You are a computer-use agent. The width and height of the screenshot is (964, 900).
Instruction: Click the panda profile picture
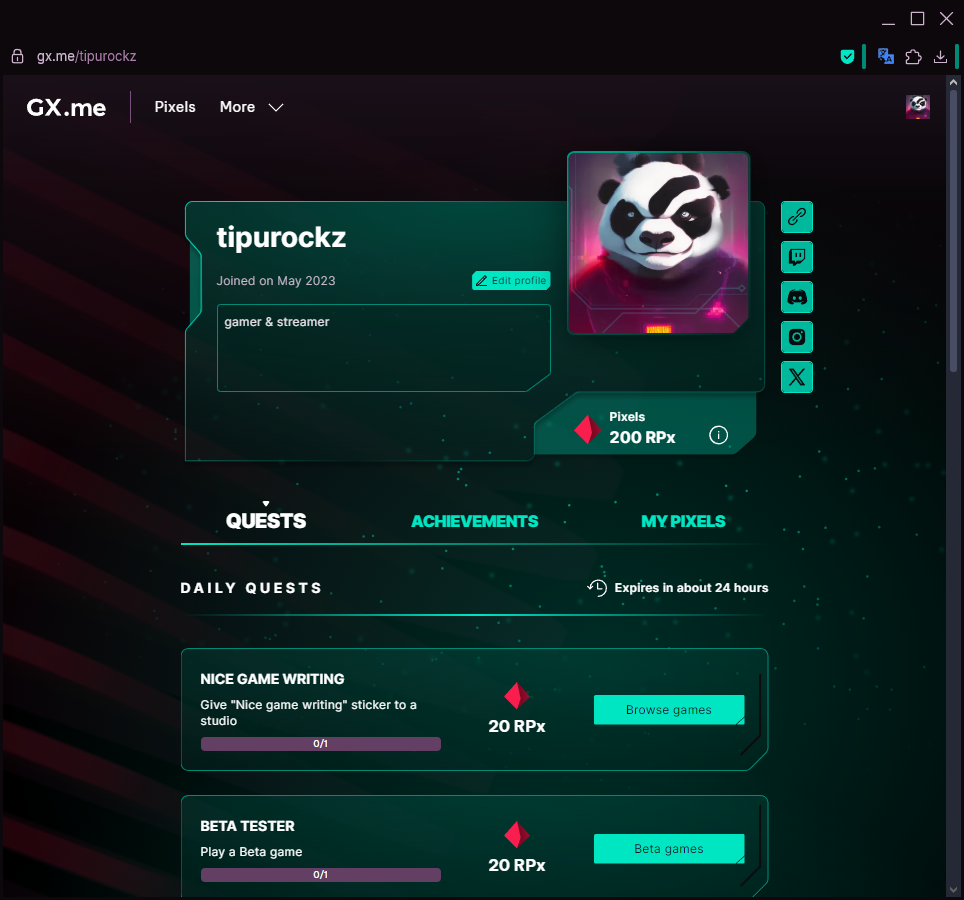pos(658,243)
